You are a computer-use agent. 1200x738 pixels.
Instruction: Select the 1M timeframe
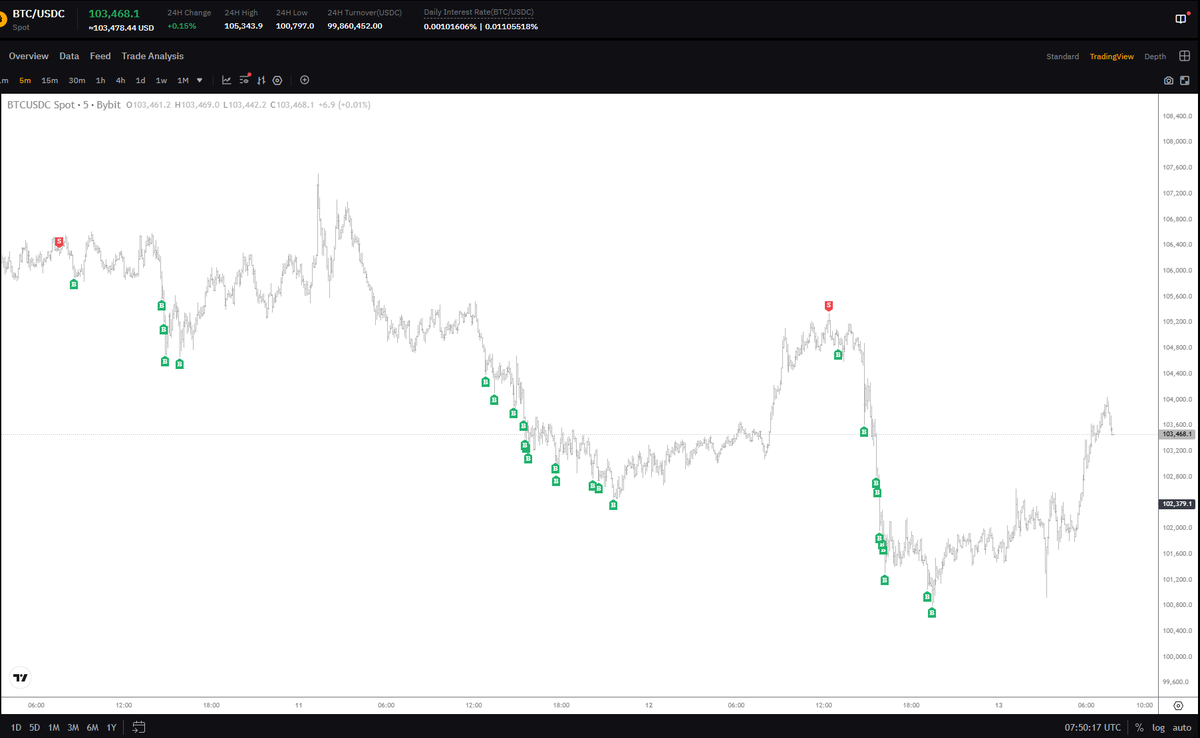[x=183, y=80]
